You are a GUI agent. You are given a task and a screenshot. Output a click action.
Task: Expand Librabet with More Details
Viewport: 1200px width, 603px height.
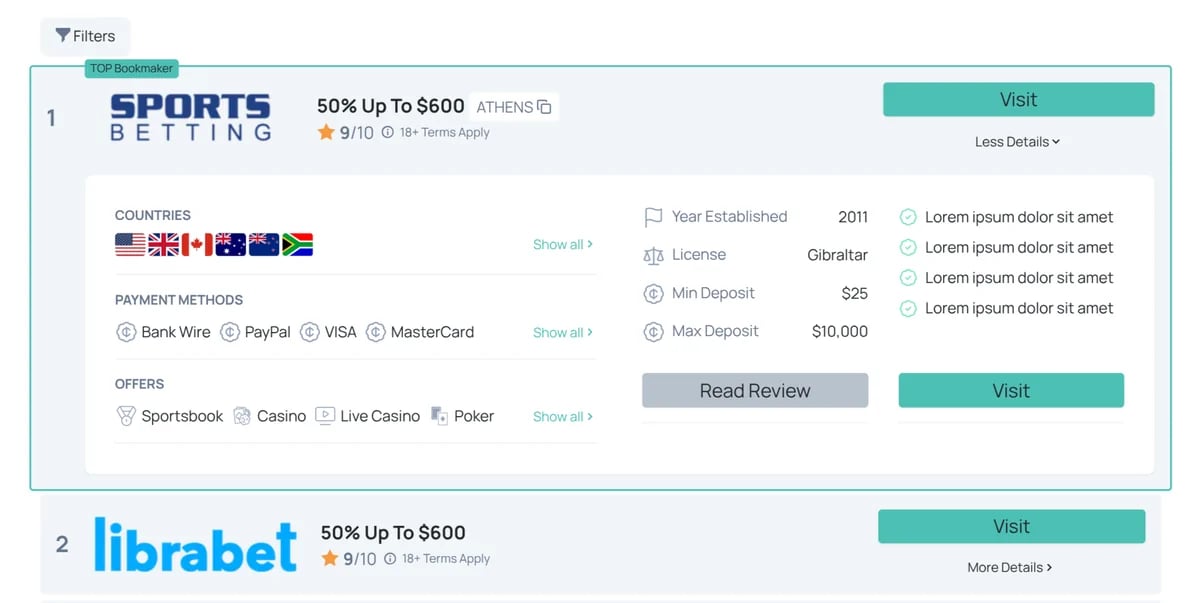pos(1010,567)
